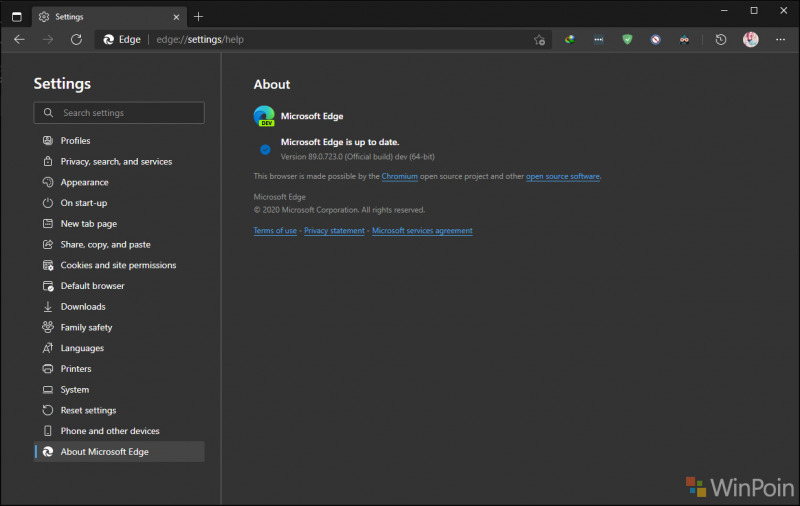The image size is (800, 506).
Task: Open Profiles settings
Action: click(x=119, y=140)
